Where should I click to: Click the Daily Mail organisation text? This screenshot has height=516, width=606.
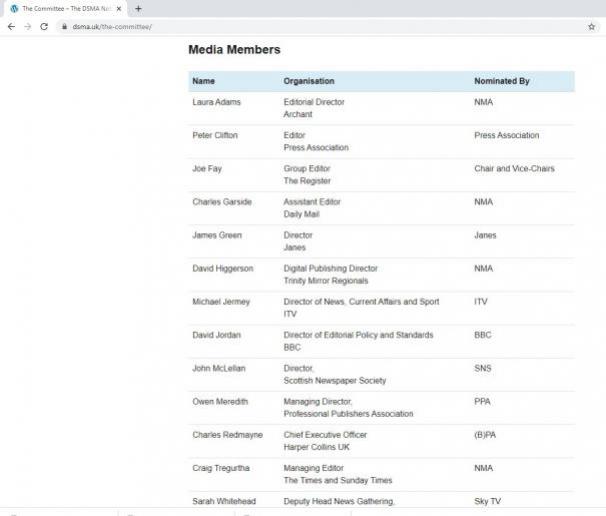click(x=302, y=214)
